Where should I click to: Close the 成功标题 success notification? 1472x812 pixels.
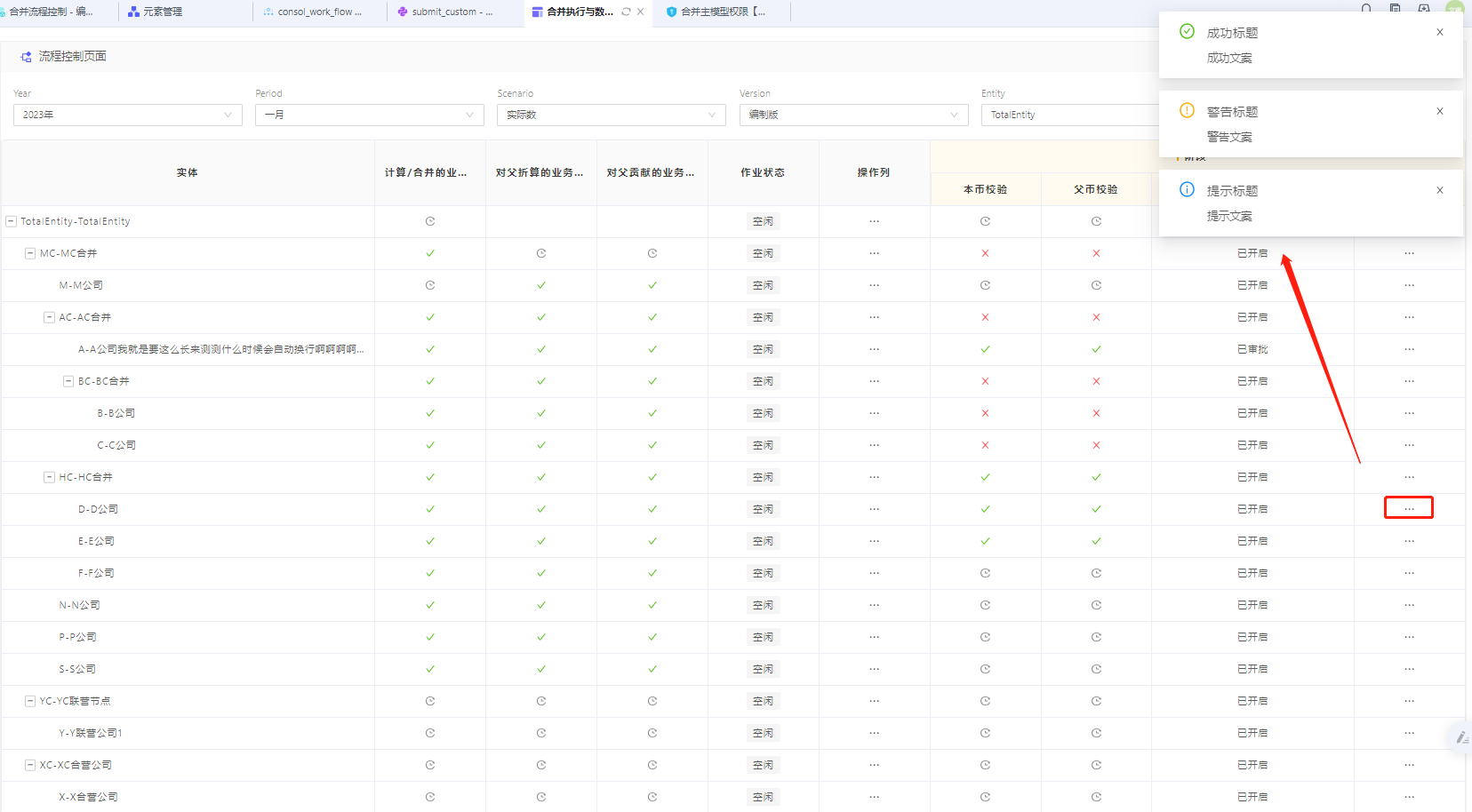[1439, 32]
